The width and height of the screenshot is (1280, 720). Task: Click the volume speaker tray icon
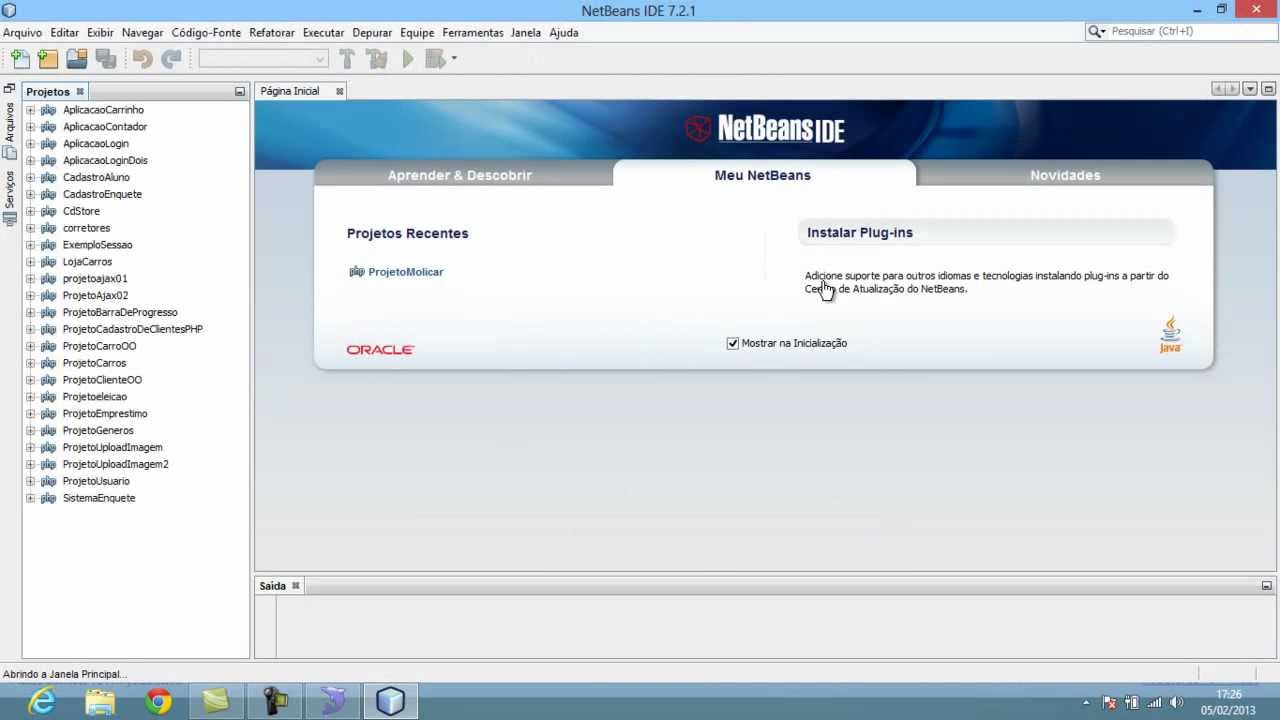tap(1176, 702)
